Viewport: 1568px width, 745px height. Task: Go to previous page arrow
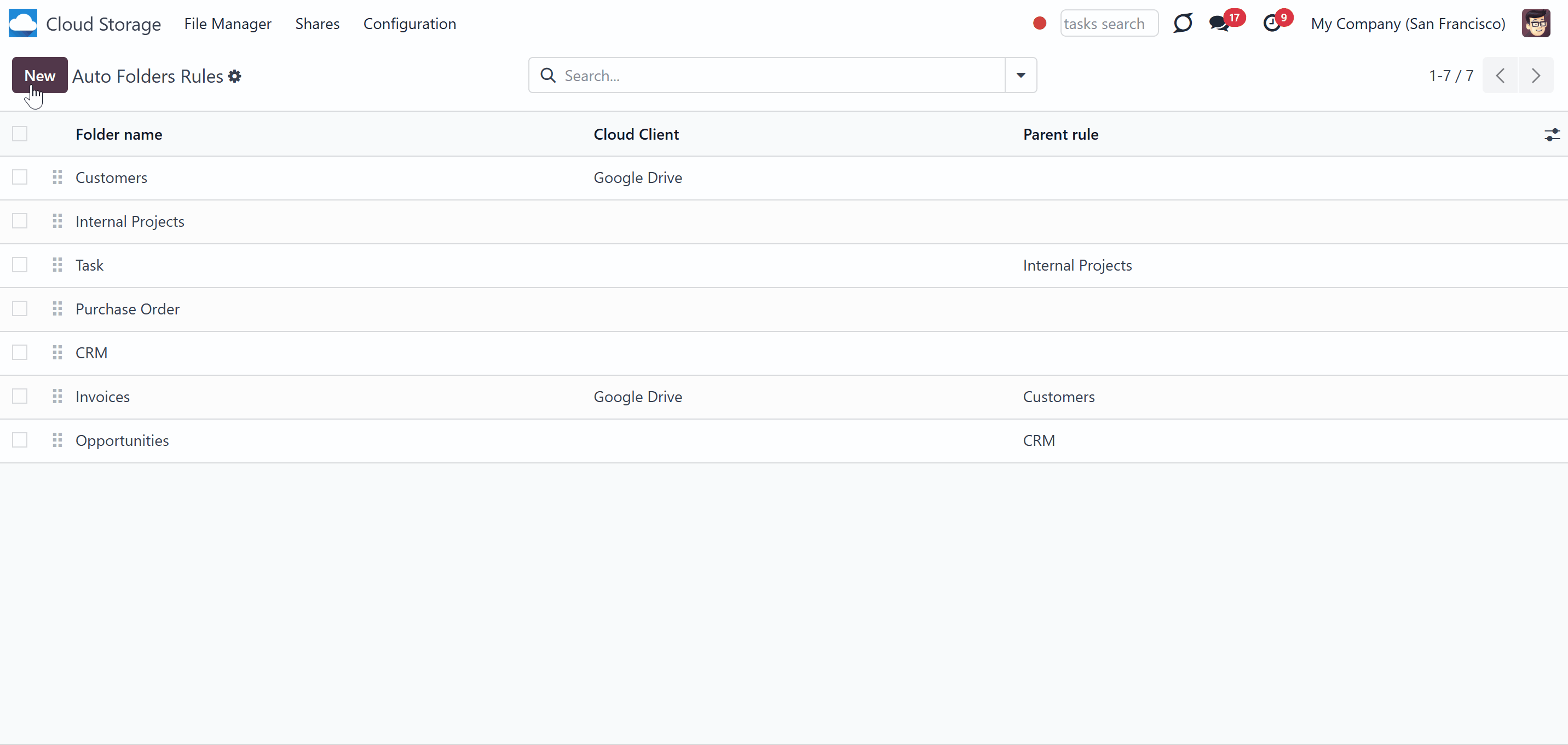tap(1501, 76)
